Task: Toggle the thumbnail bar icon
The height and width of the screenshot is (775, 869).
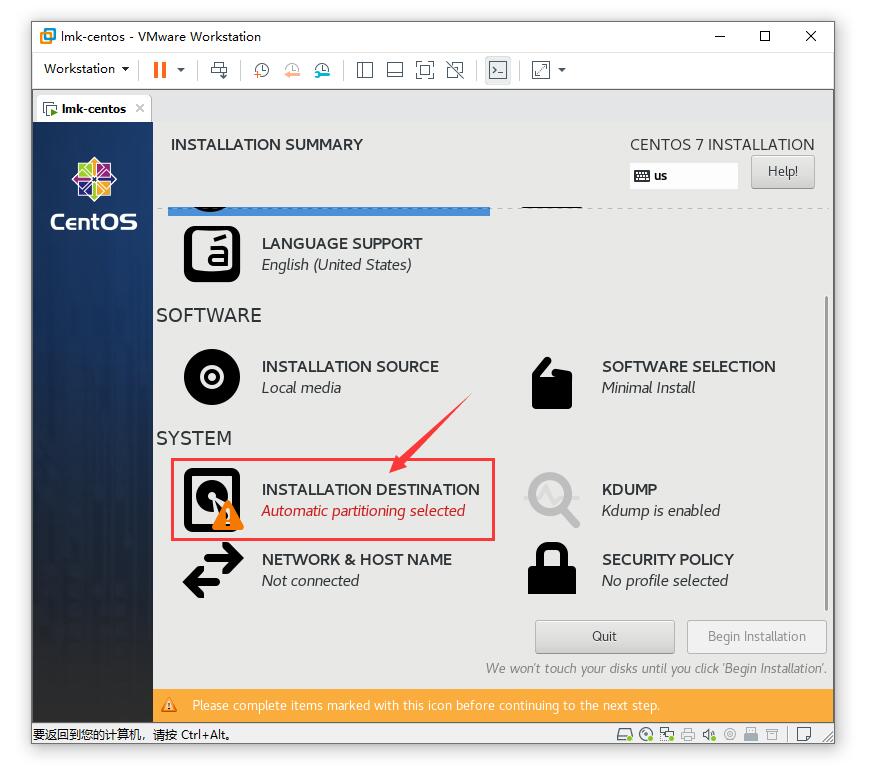Action: (x=395, y=70)
